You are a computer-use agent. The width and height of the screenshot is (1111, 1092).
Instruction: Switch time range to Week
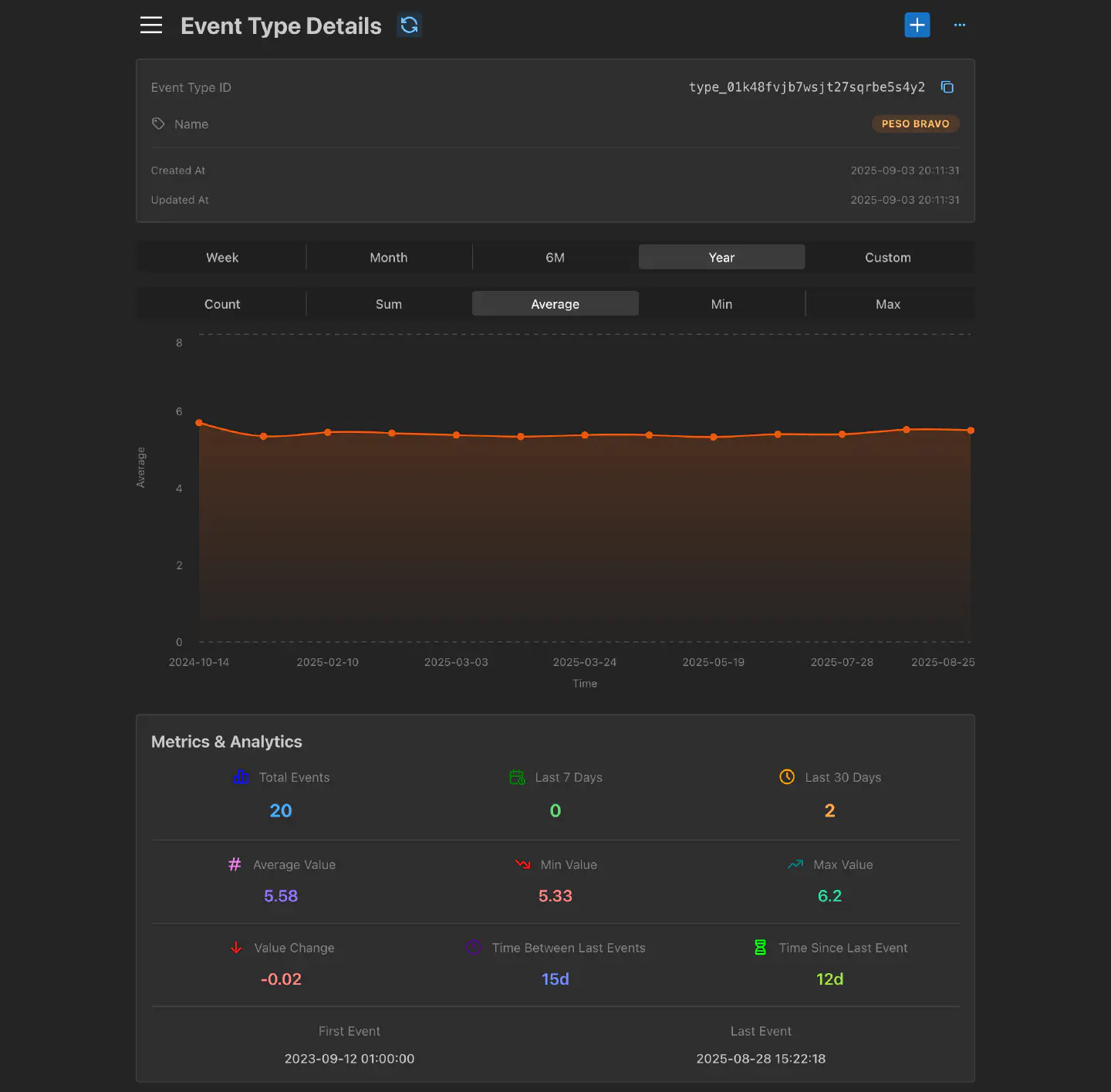coord(222,257)
